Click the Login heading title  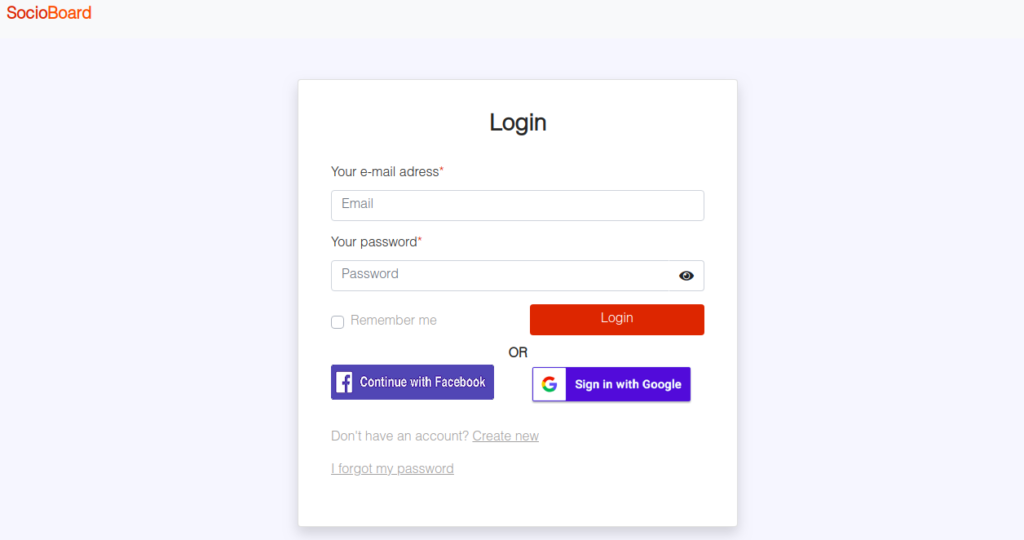pyautogui.click(x=518, y=122)
